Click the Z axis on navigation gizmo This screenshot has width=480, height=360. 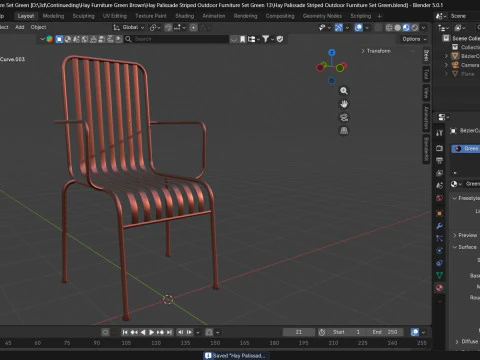[x=331, y=53]
